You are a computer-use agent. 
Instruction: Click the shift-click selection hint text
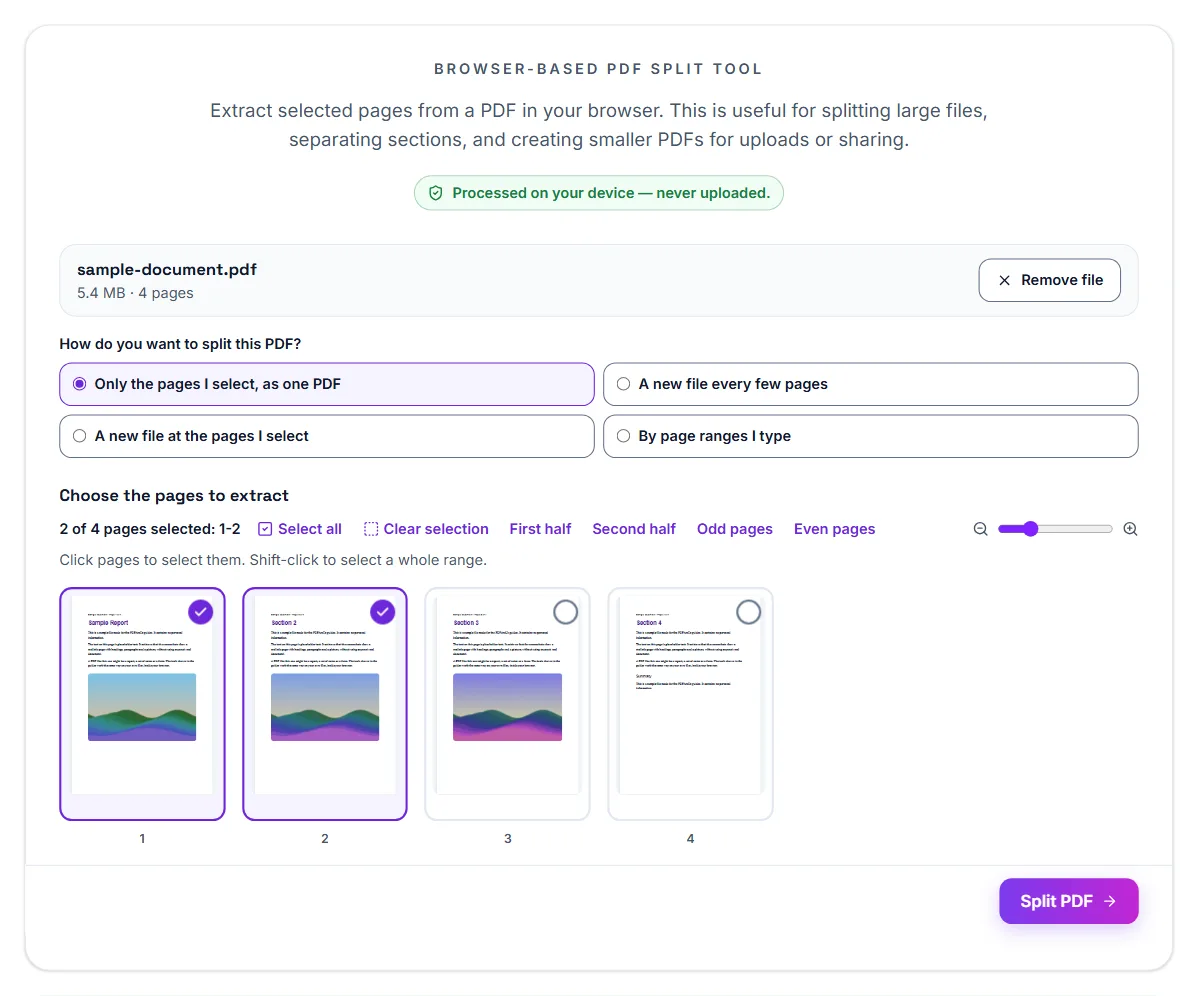273,560
